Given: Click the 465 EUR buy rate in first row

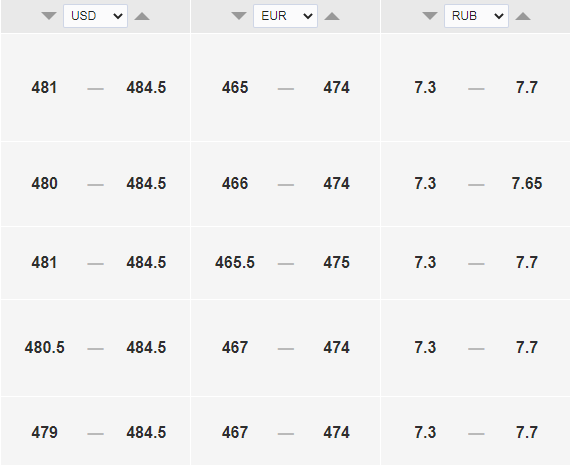Looking at the screenshot, I should click(x=235, y=88).
